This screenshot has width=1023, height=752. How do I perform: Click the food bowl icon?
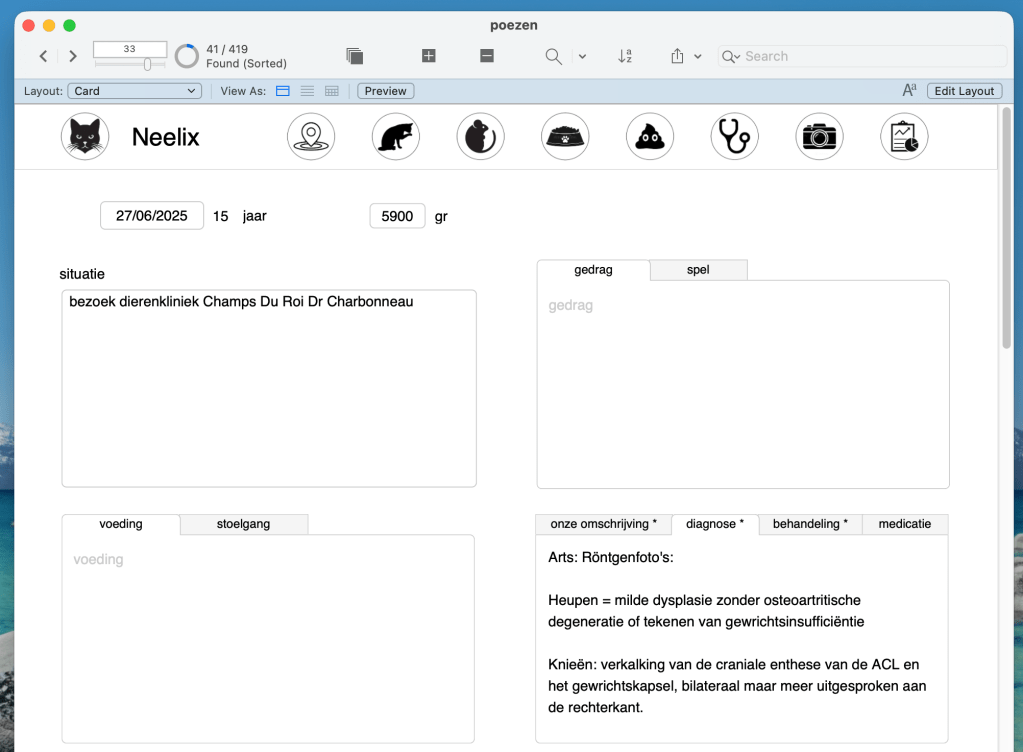[x=565, y=136]
